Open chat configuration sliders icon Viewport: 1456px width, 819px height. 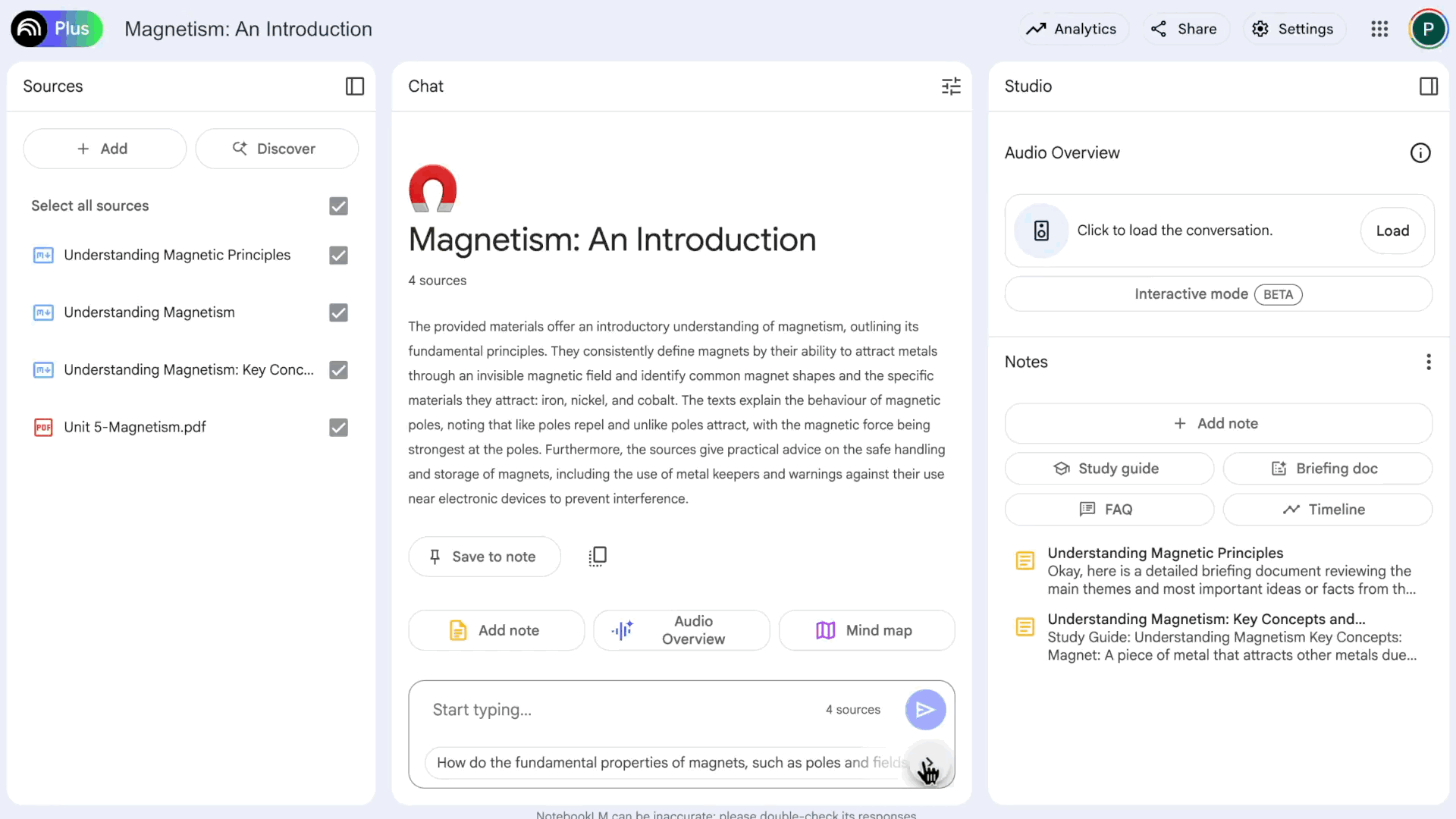pos(951,86)
